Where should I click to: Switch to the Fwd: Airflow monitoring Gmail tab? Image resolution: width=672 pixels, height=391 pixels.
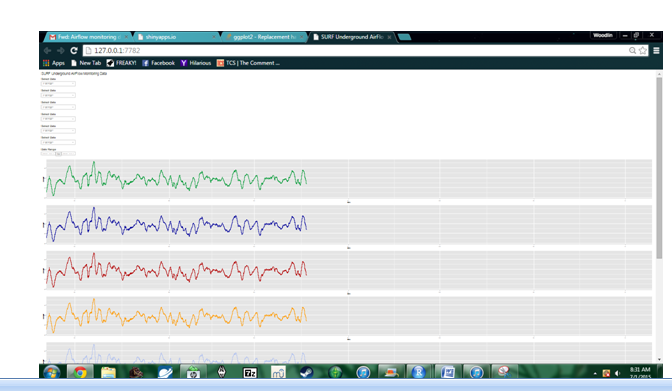coord(89,37)
